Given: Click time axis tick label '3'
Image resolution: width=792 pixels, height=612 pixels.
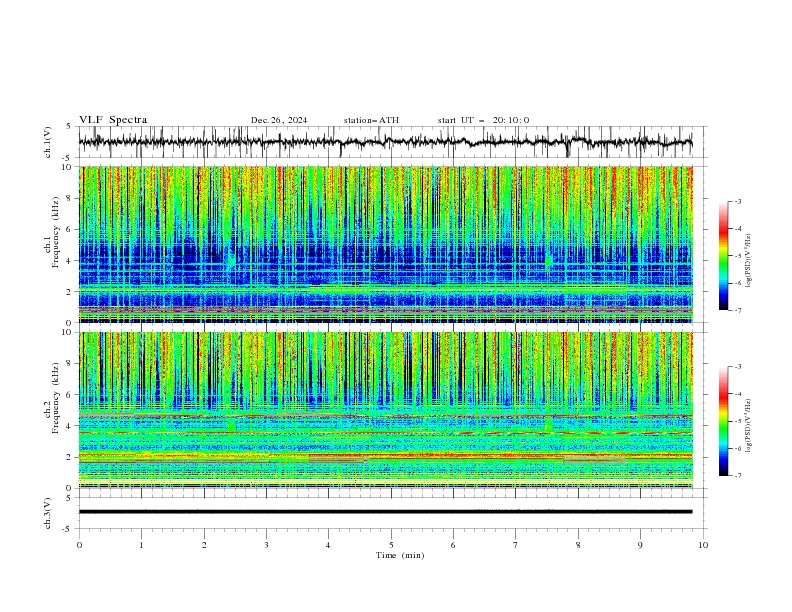Looking at the screenshot, I should 266,545.
